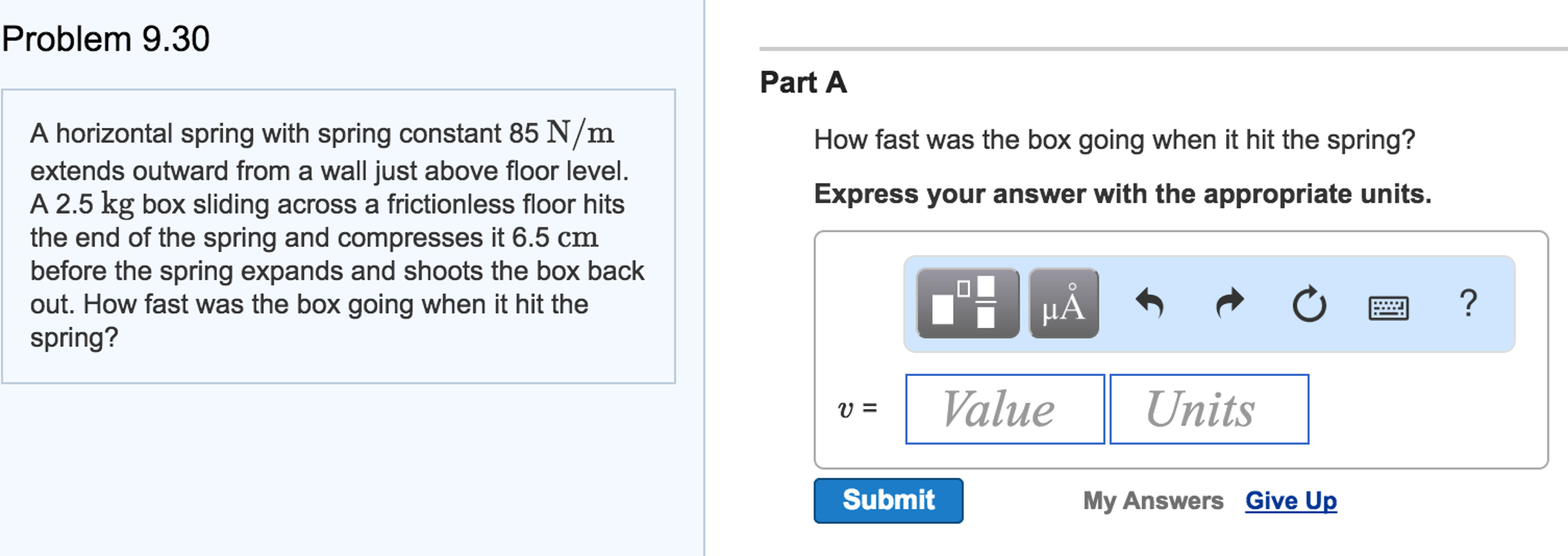Click the Problem 9.30 heading
This screenshot has height=556, width=1568.
click(106, 39)
